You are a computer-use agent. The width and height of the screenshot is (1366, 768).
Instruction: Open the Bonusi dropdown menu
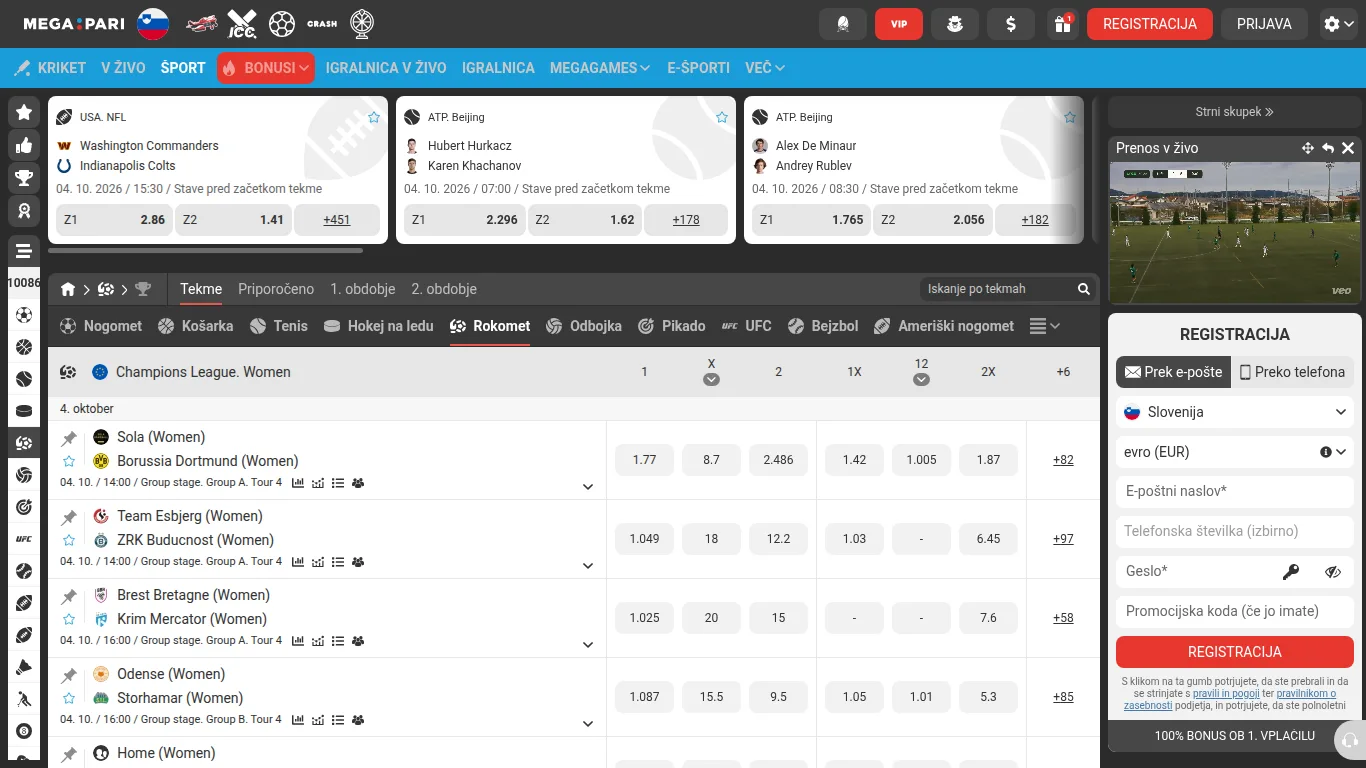coord(266,68)
